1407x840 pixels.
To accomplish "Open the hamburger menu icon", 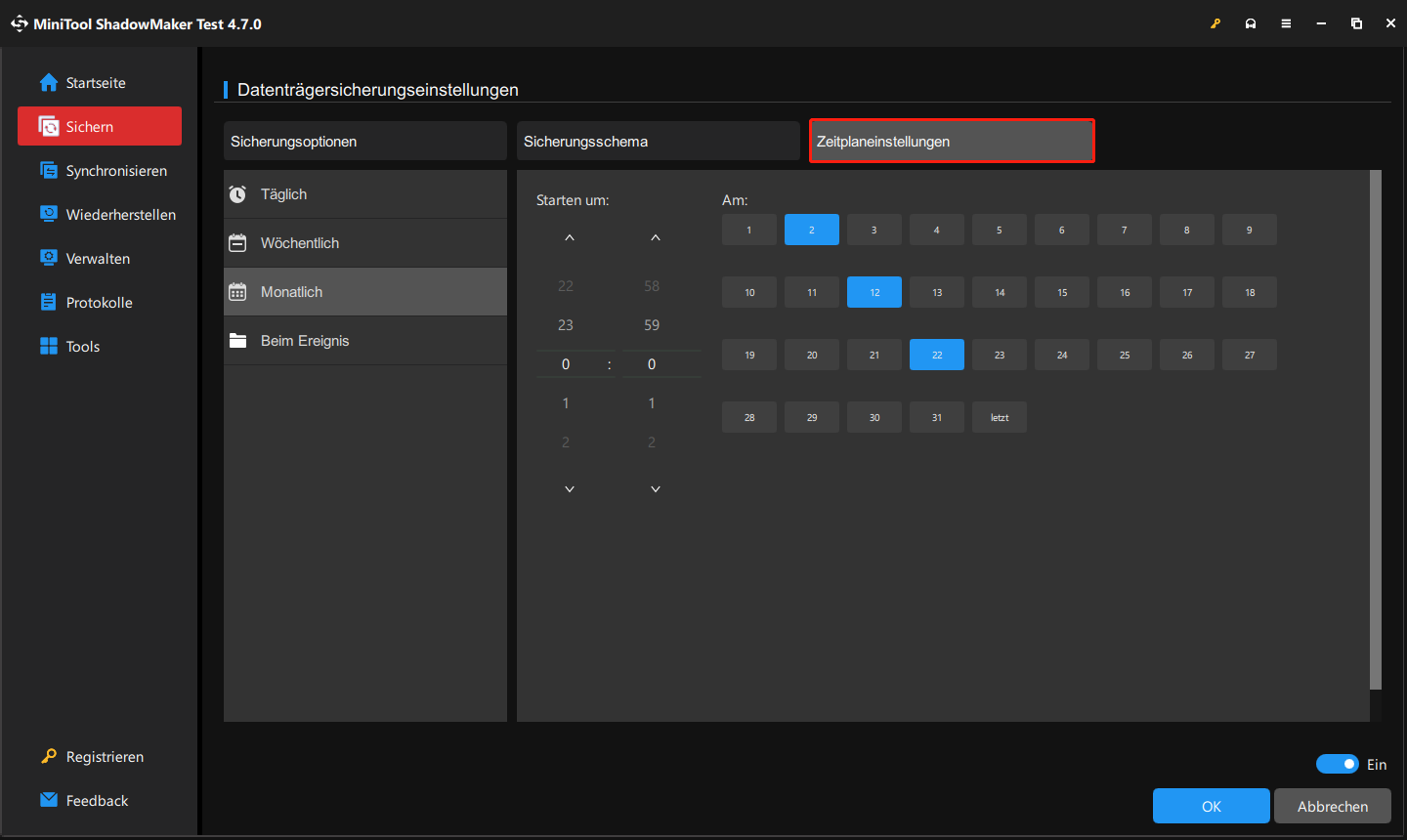I will click(x=1286, y=23).
